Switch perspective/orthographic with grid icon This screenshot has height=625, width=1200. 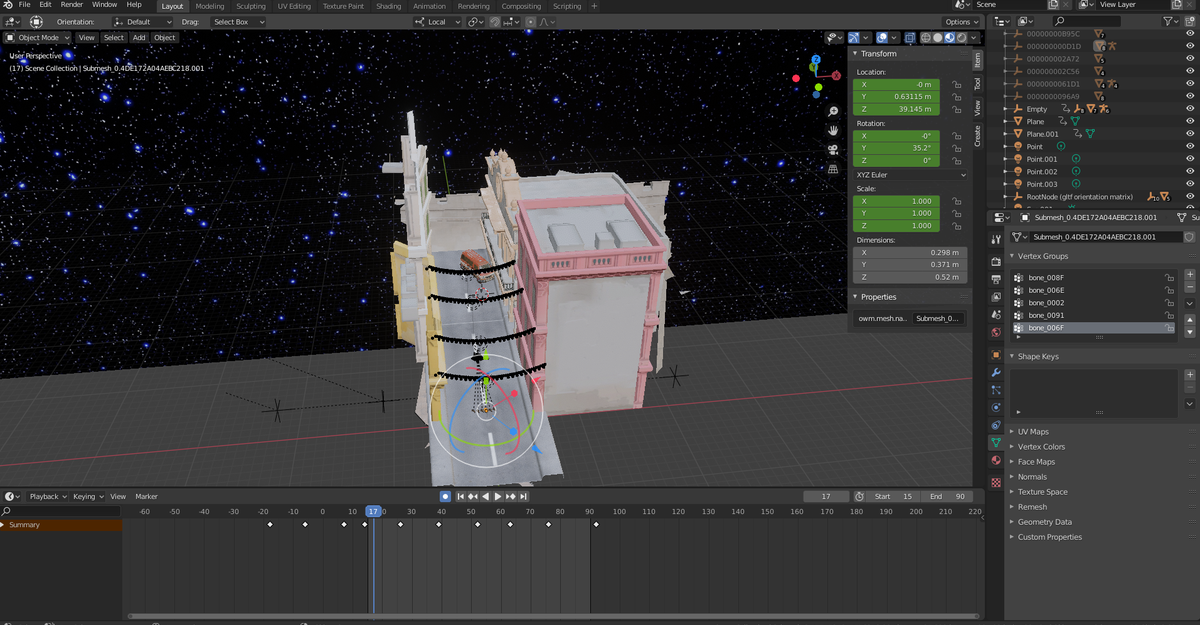(x=833, y=169)
